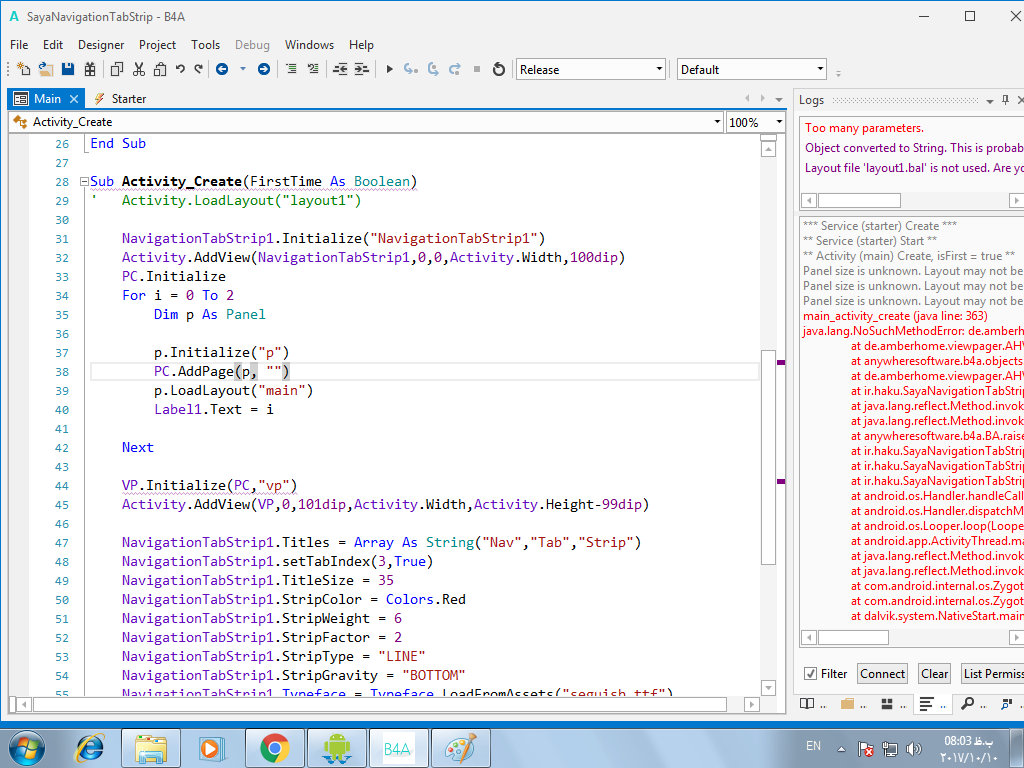Open the Quick Search magnifier tab
This screenshot has width=1024, height=768.
(967, 704)
